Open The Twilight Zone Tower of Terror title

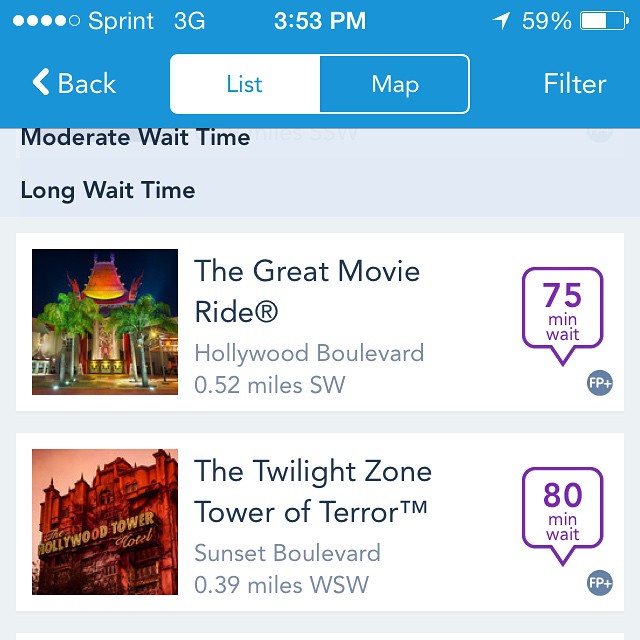(313, 491)
